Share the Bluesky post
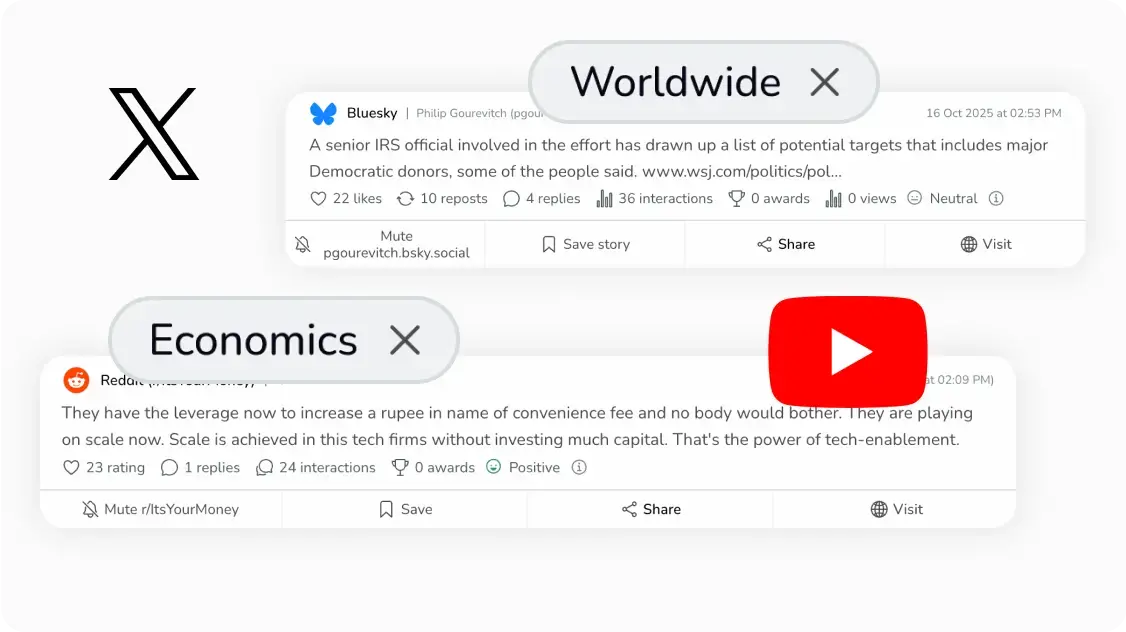The image size is (1126, 632). (x=786, y=244)
